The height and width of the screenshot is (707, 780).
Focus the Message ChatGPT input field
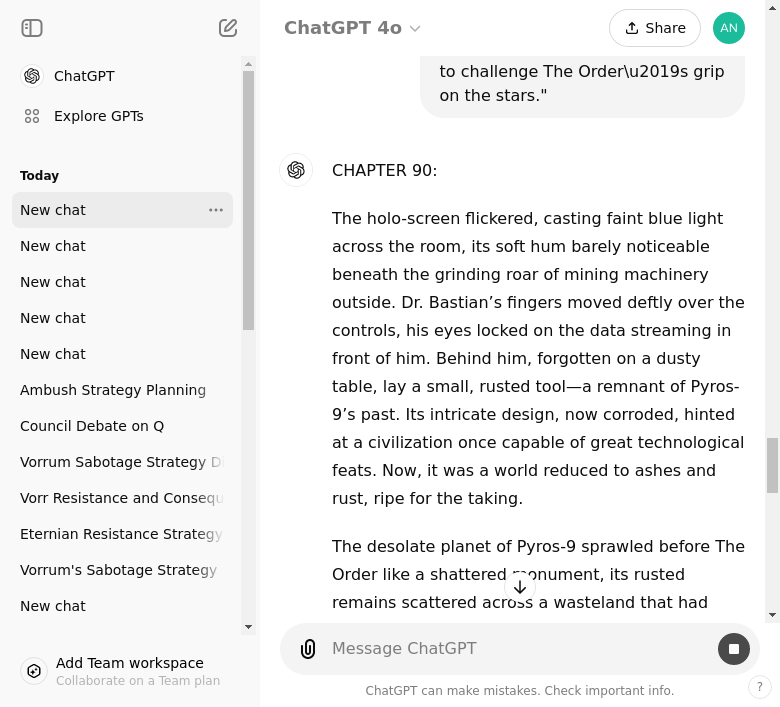(510, 649)
